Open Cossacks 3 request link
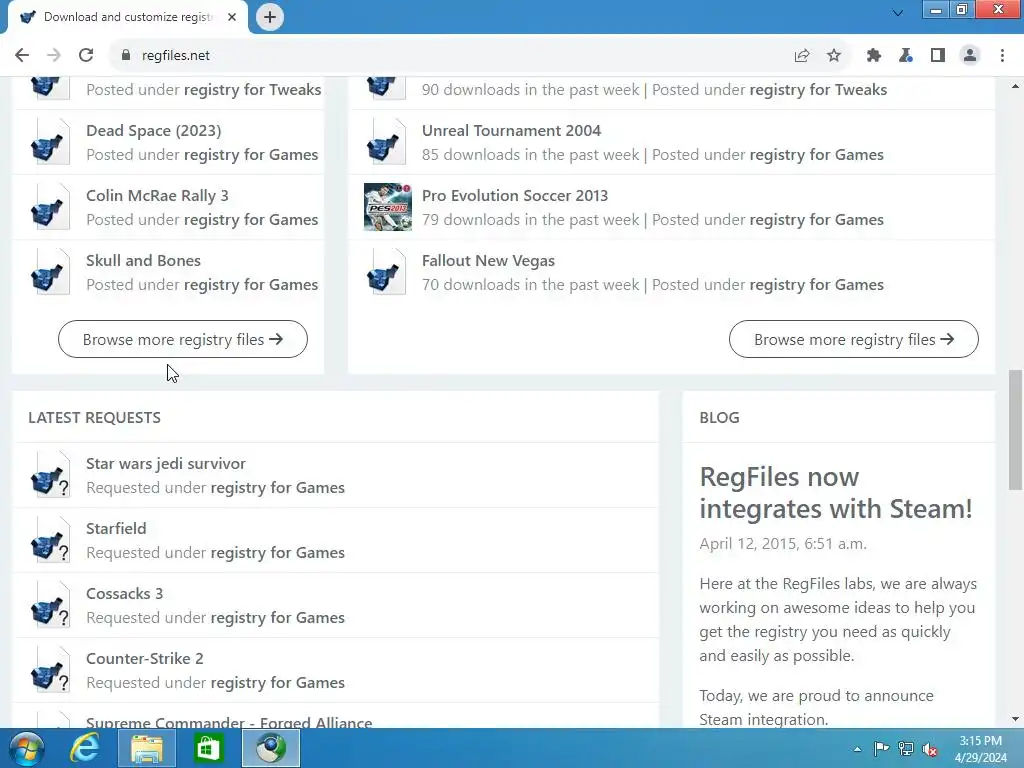 click(125, 594)
